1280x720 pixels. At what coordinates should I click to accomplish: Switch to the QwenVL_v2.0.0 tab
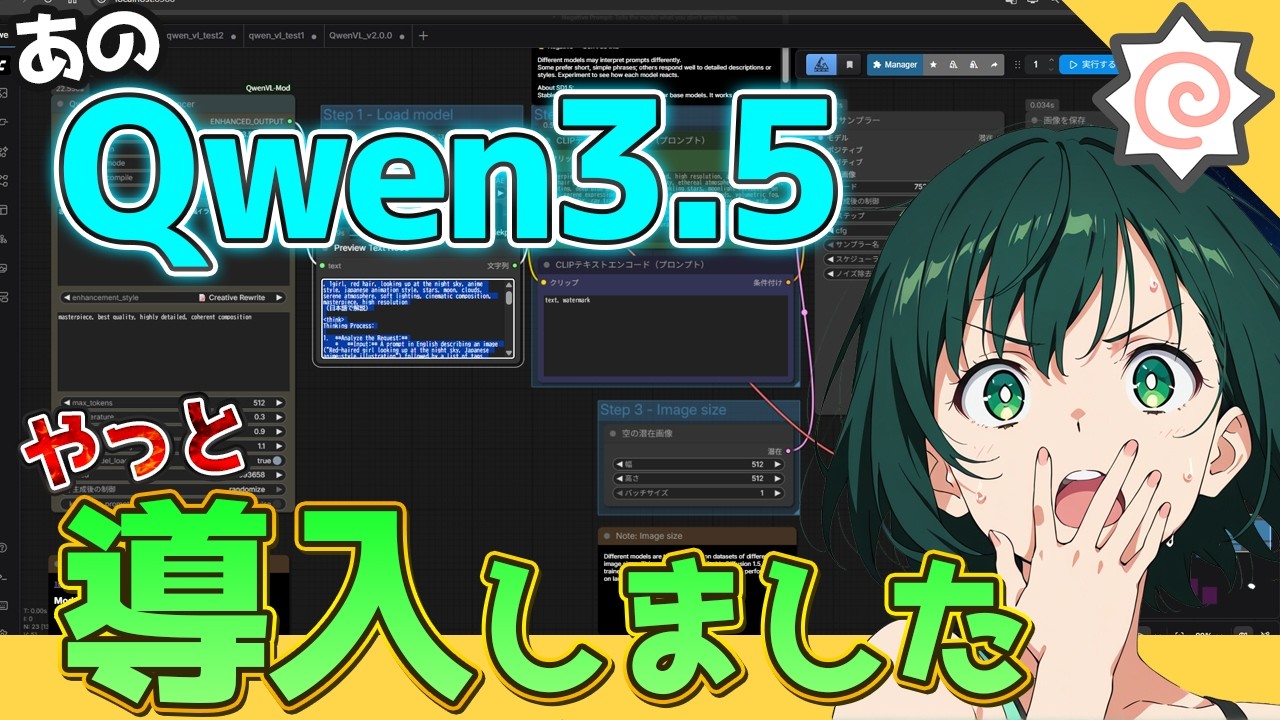tap(362, 35)
